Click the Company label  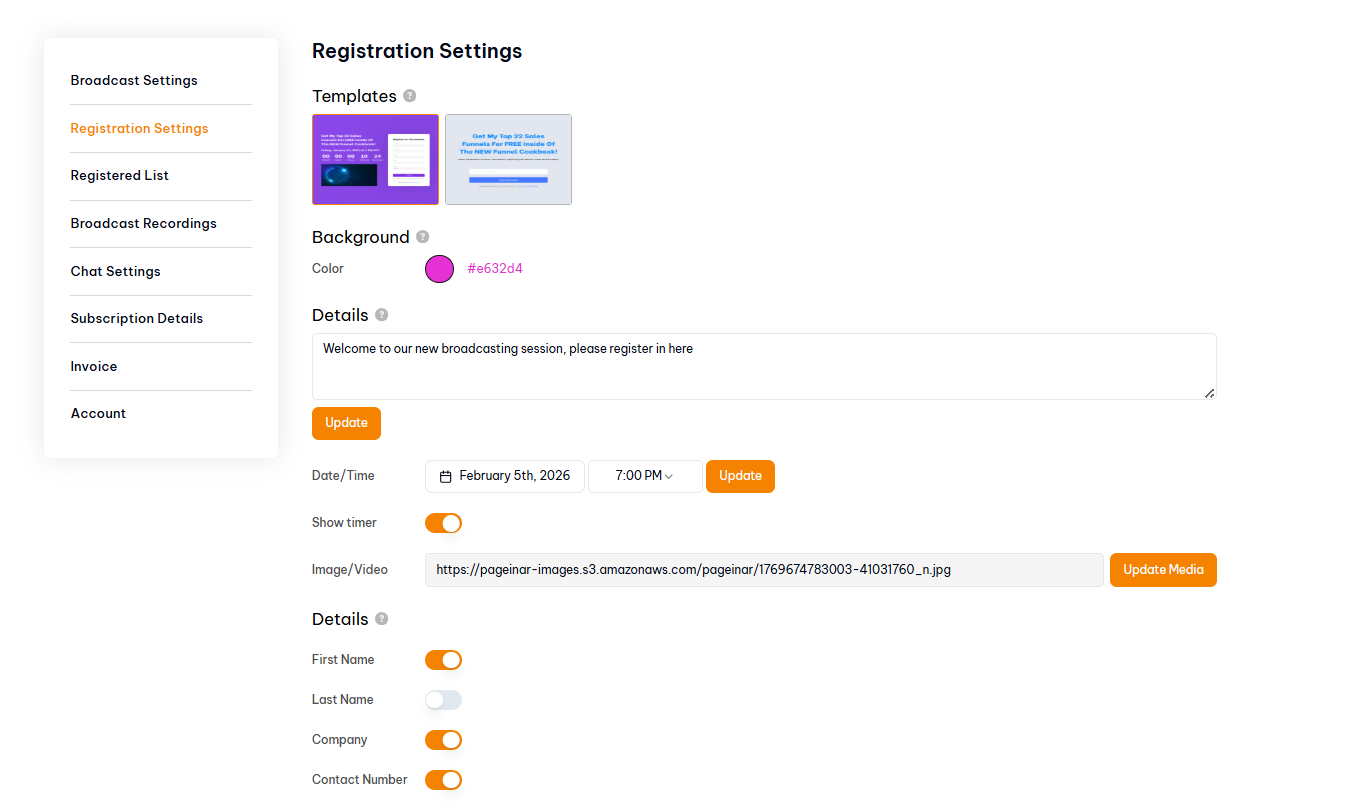(x=340, y=740)
